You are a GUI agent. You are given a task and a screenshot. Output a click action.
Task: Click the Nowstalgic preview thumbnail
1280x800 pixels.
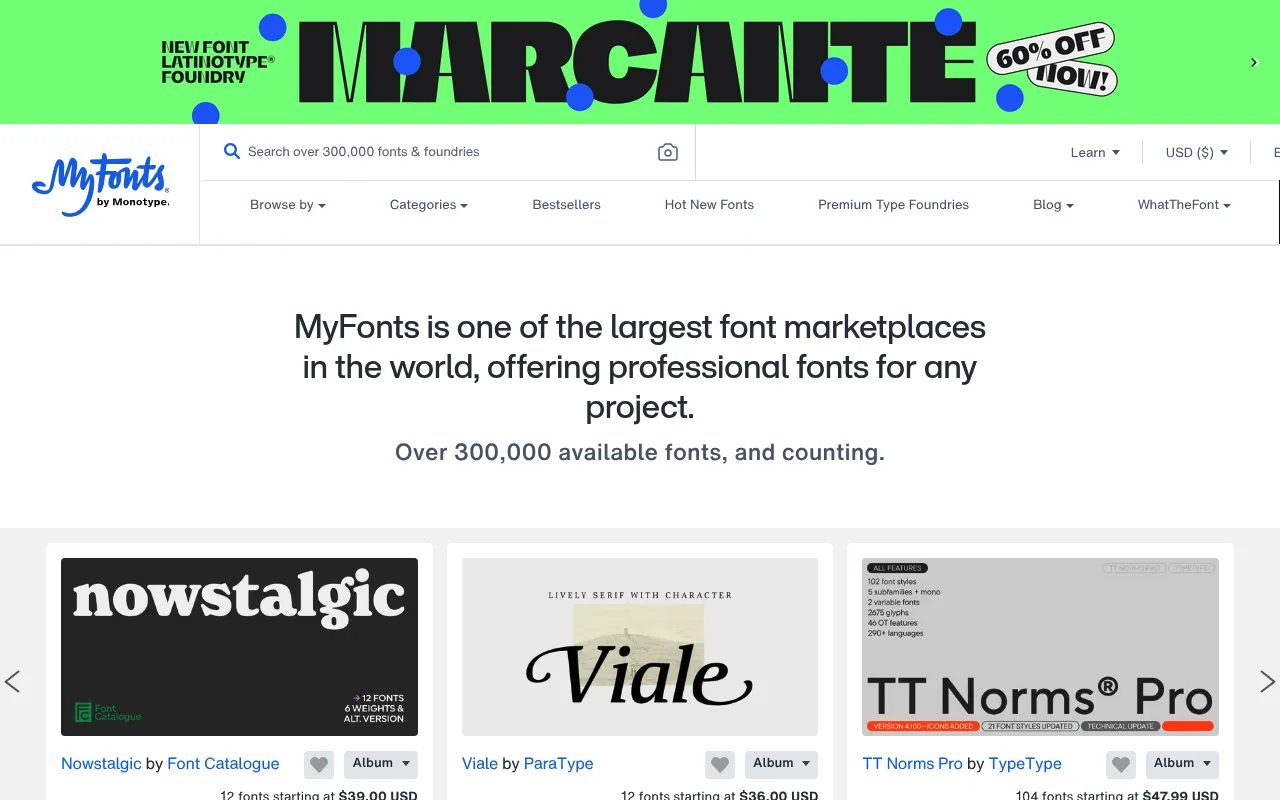pyautogui.click(x=239, y=647)
